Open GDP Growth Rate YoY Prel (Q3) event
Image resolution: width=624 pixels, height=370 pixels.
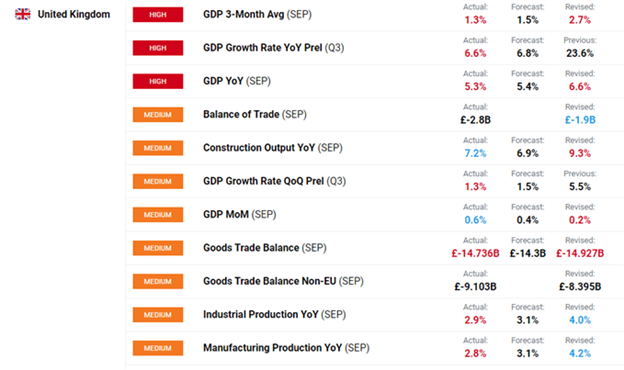pos(273,48)
